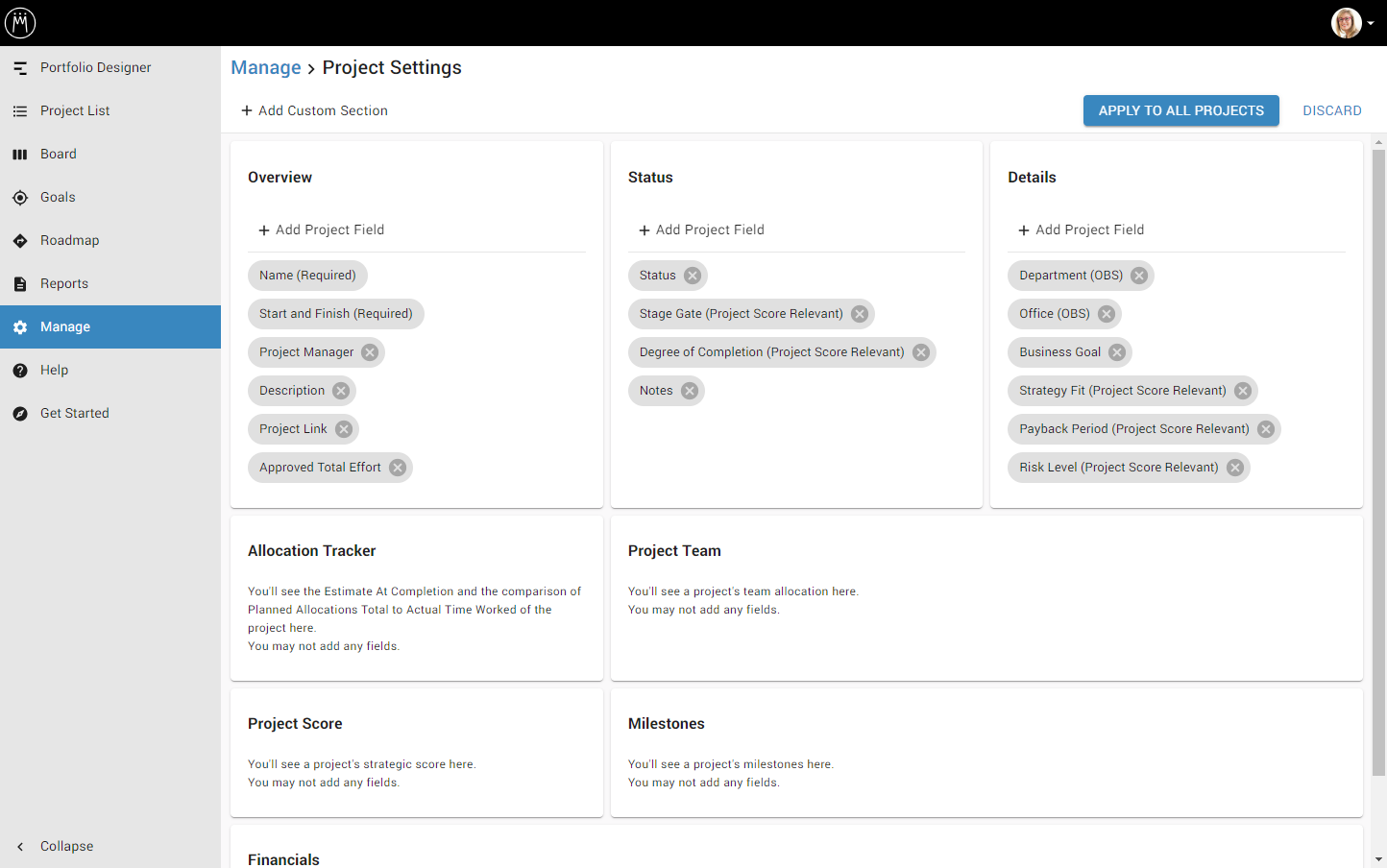1387x868 pixels.
Task: Click the vertical scrollbar thumb
Action: (1379, 463)
